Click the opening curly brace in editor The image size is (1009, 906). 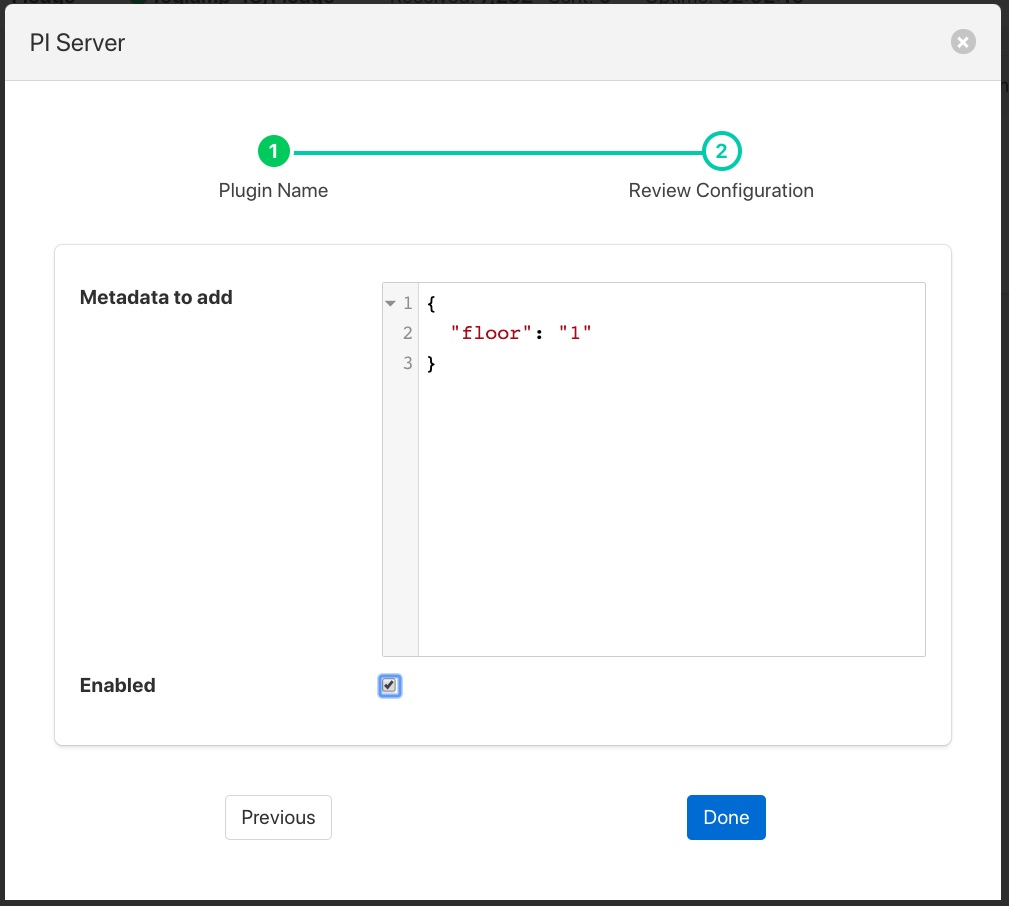click(x=431, y=303)
